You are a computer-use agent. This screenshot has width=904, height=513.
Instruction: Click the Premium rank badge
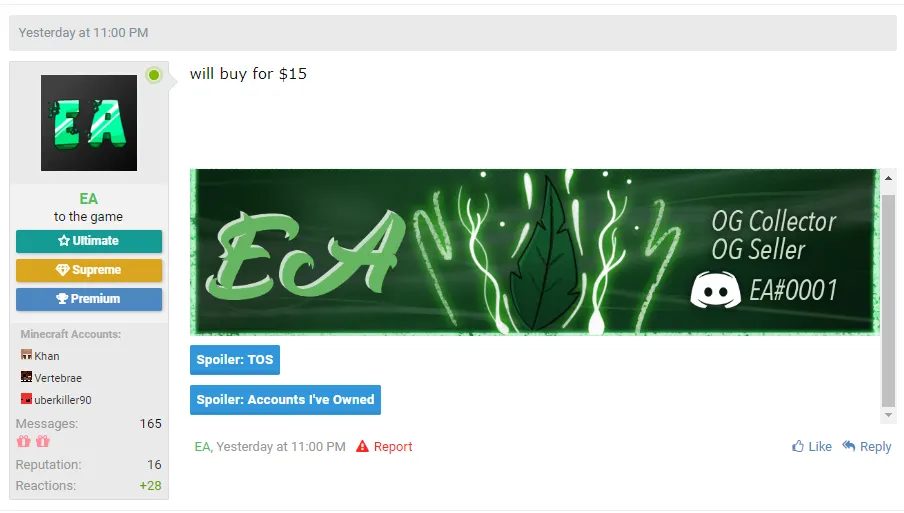pos(89,299)
